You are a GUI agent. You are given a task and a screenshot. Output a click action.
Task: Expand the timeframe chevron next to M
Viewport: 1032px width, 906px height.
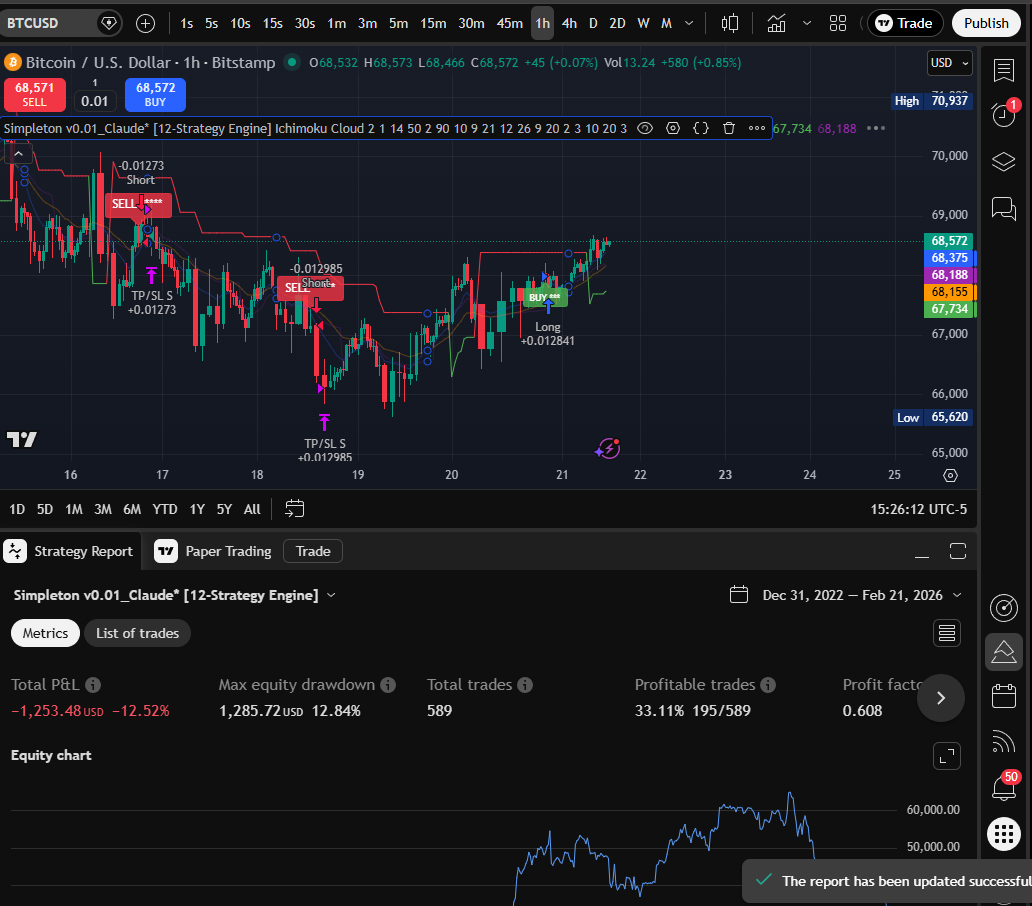coord(687,22)
